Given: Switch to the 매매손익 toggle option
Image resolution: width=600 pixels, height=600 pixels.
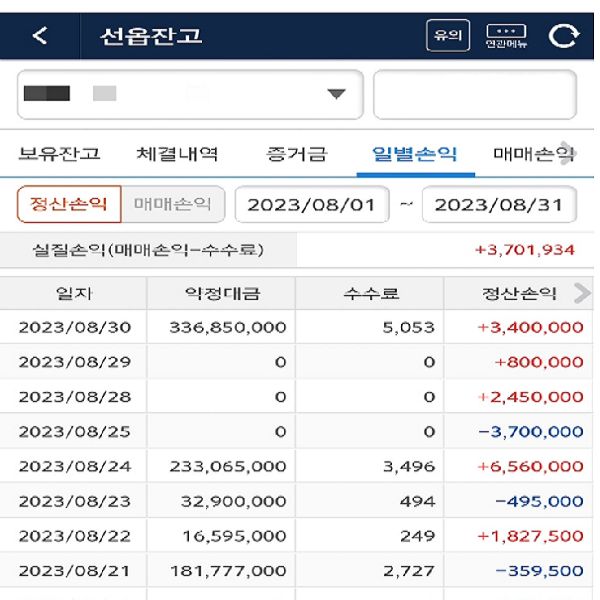Looking at the screenshot, I should tap(173, 204).
